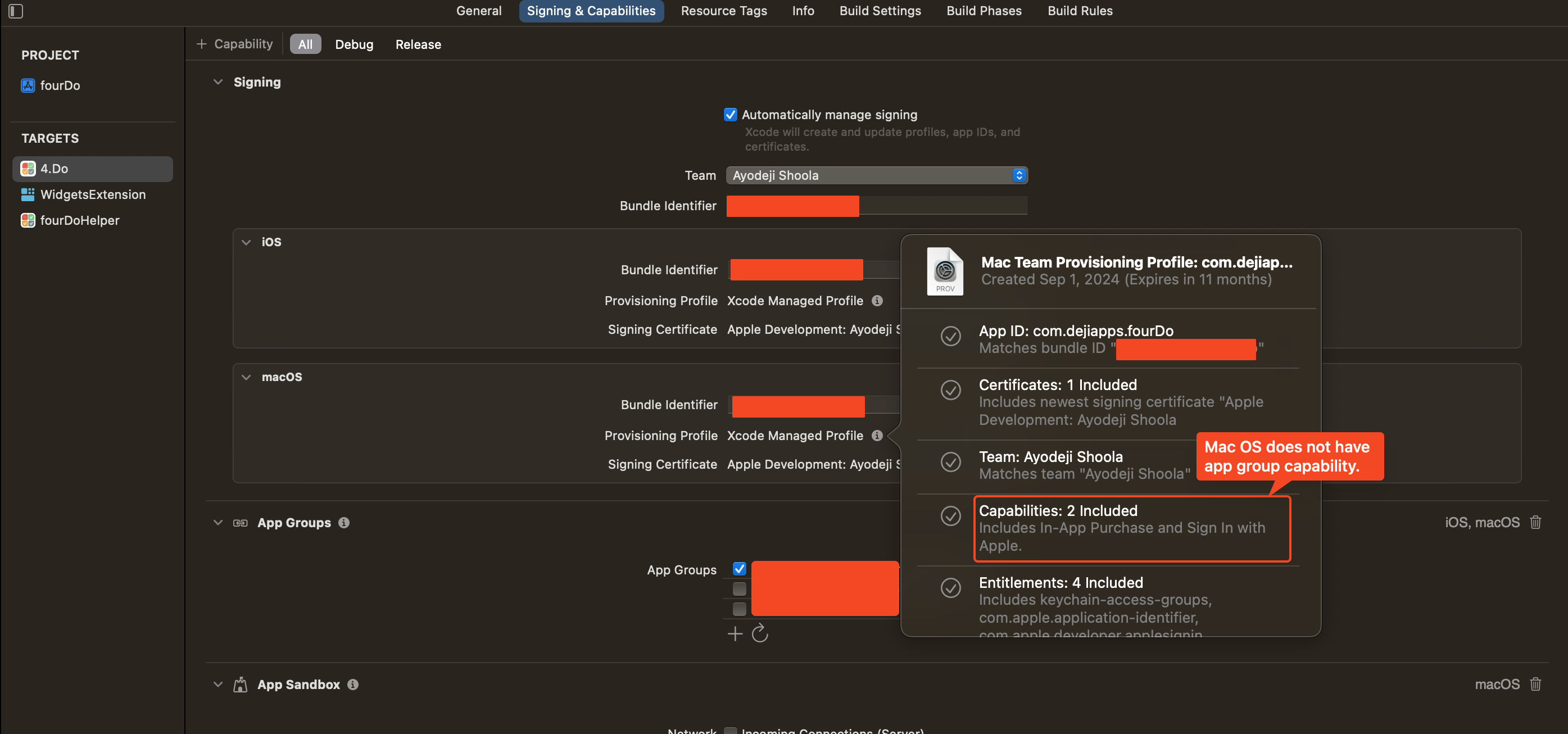This screenshot has width=1568, height=734.
Task: Click the Team checkmark icon in popover
Action: pyautogui.click(x=951, y=461)
